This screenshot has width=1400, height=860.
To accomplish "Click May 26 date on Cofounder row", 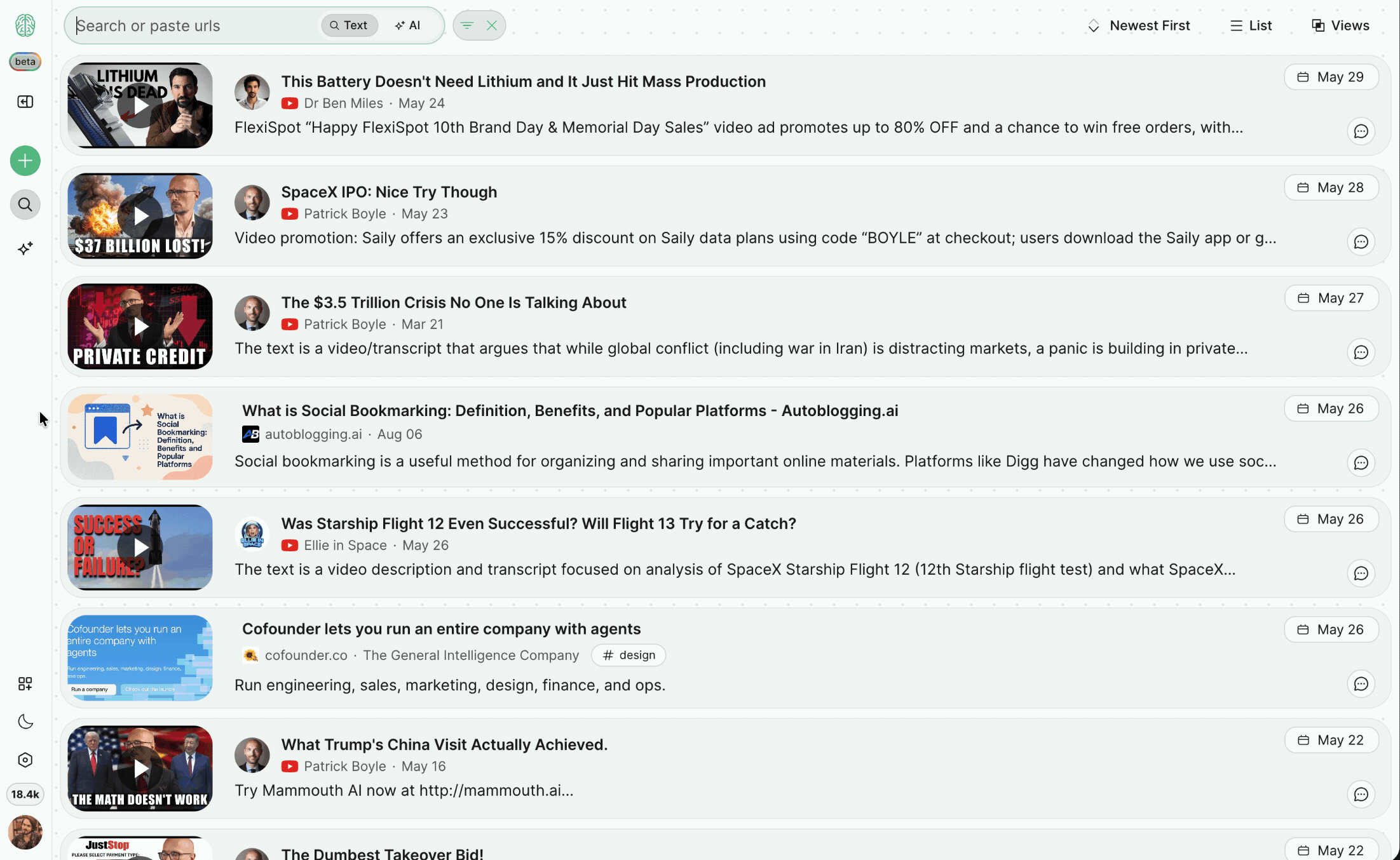I will tap(1331, 629).
